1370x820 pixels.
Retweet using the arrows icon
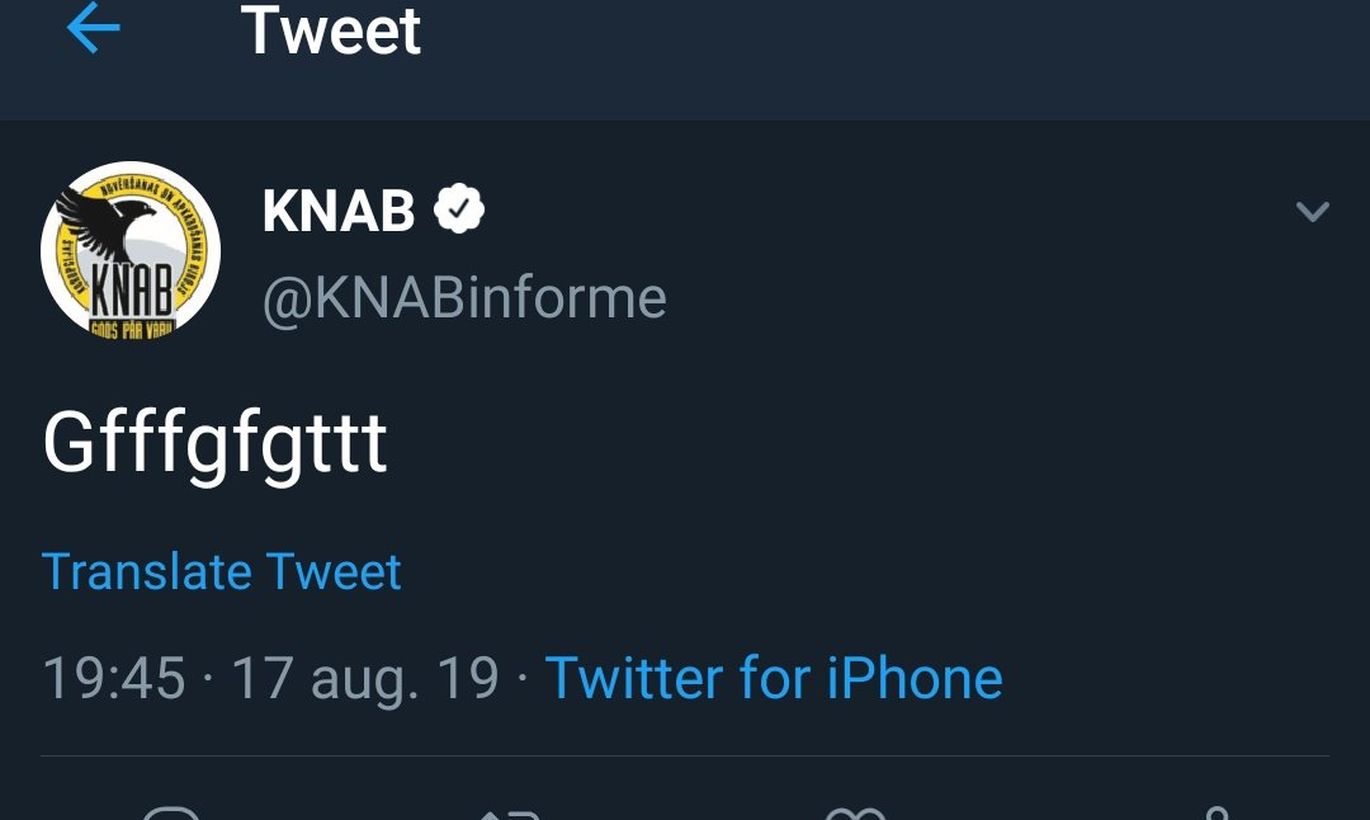tap(512, 813)
